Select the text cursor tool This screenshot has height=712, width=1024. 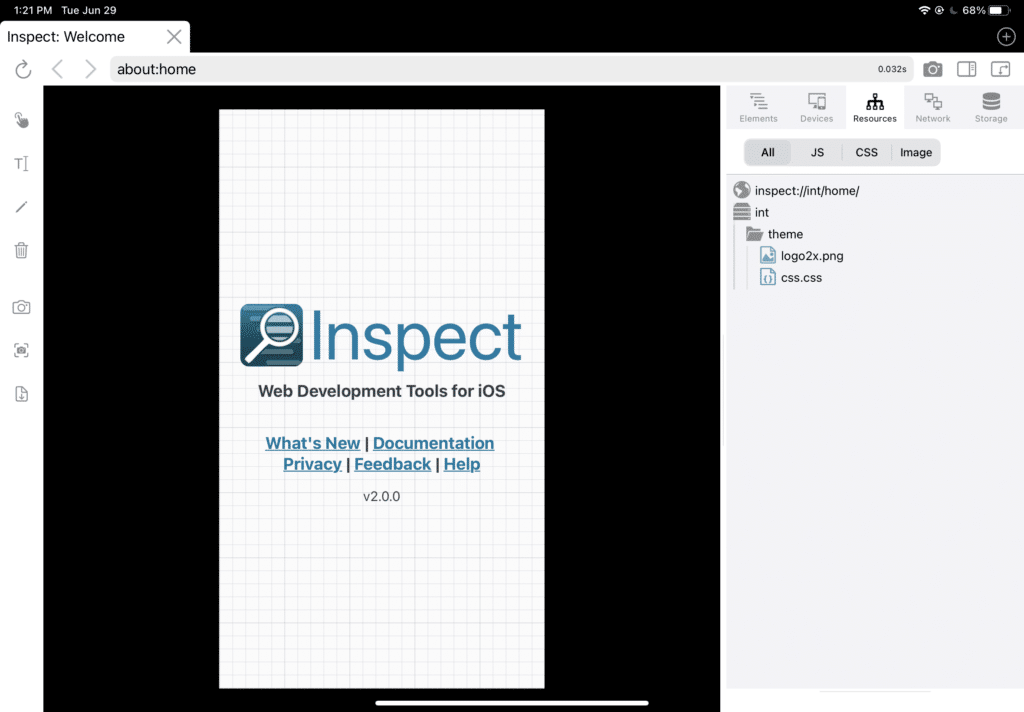coord(21,164)
